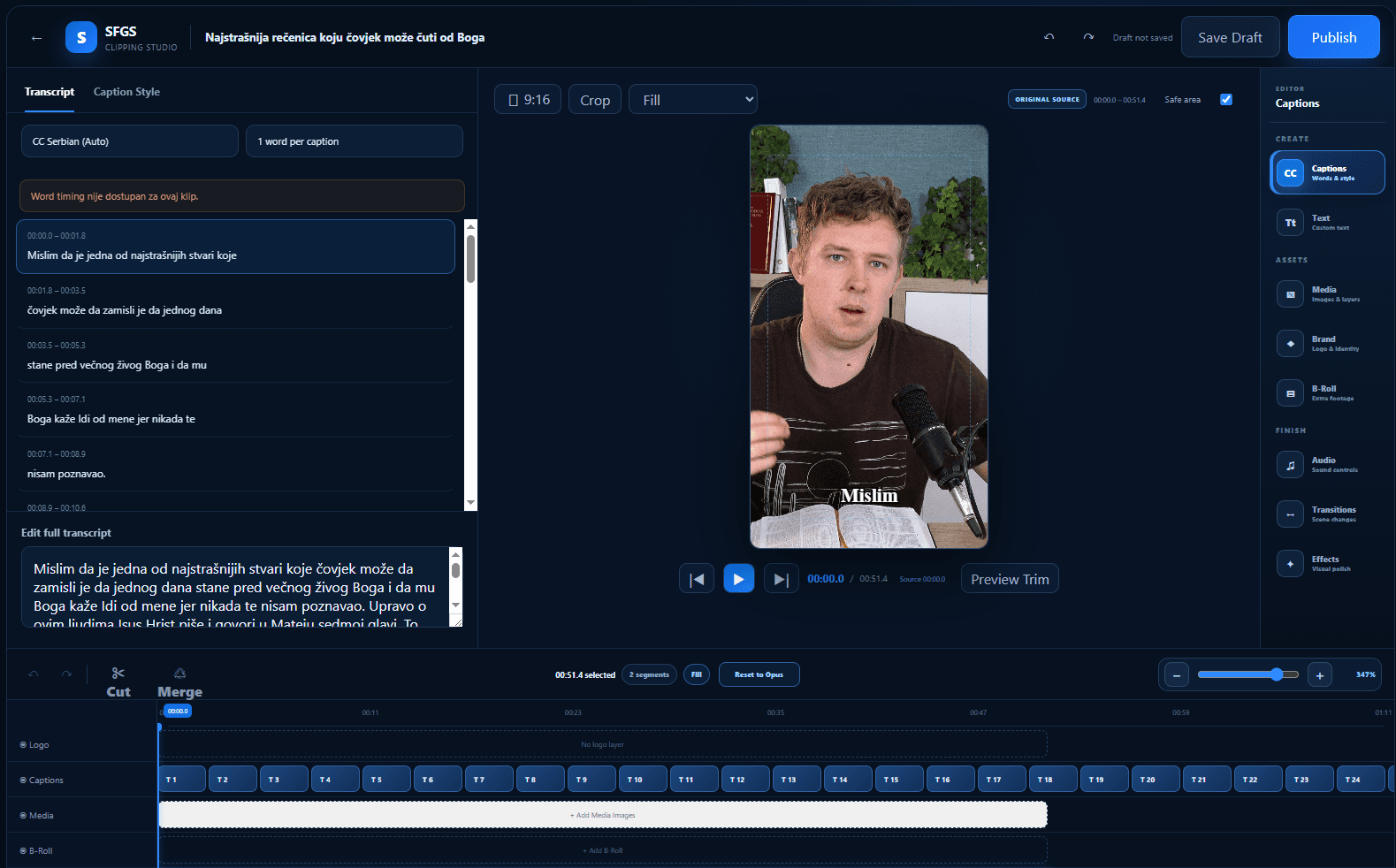The image size is (1396, 868).
Task: Open the B-Roll extra footage panel
Action: (1327, 392)
